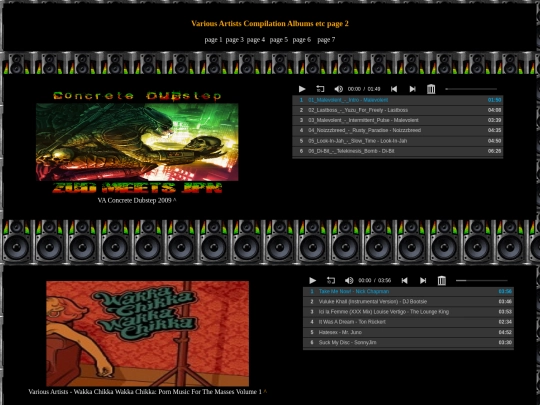
Task: Select track 06_Di-Bit_-_Telekinesis_Bomb
Action: click(398, 151)
